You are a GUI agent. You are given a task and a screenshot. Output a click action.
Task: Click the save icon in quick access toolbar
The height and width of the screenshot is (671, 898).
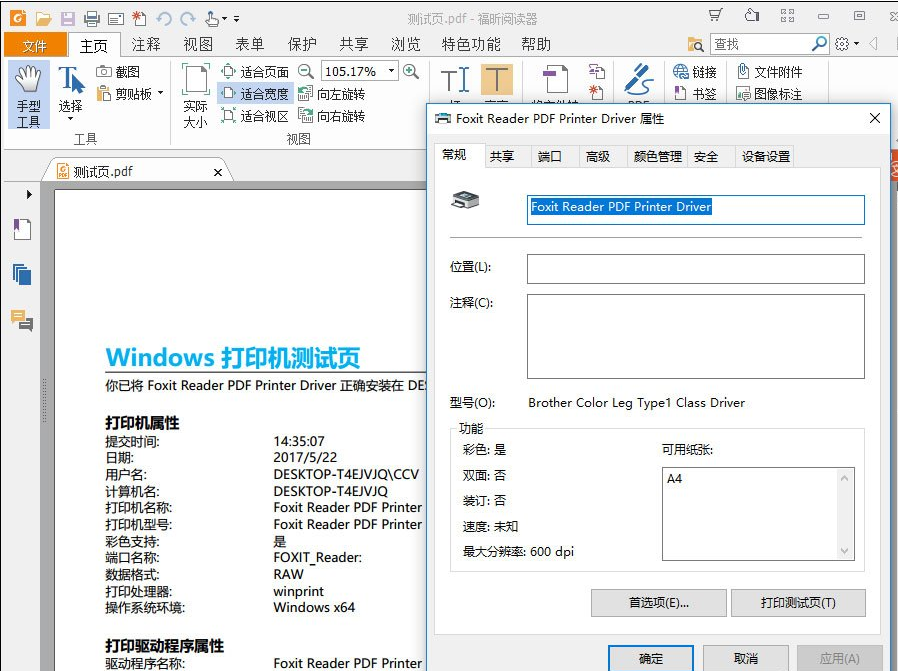[68, 19]
